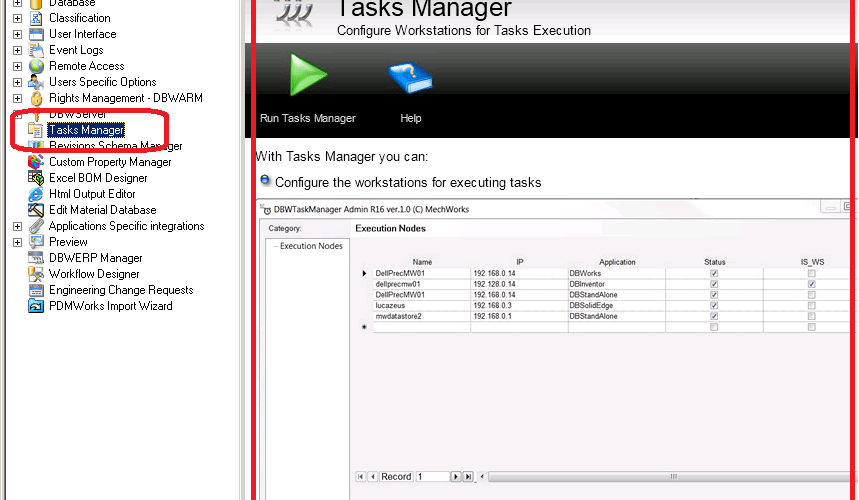Click the Remote Access globe icon

[36, 66]
